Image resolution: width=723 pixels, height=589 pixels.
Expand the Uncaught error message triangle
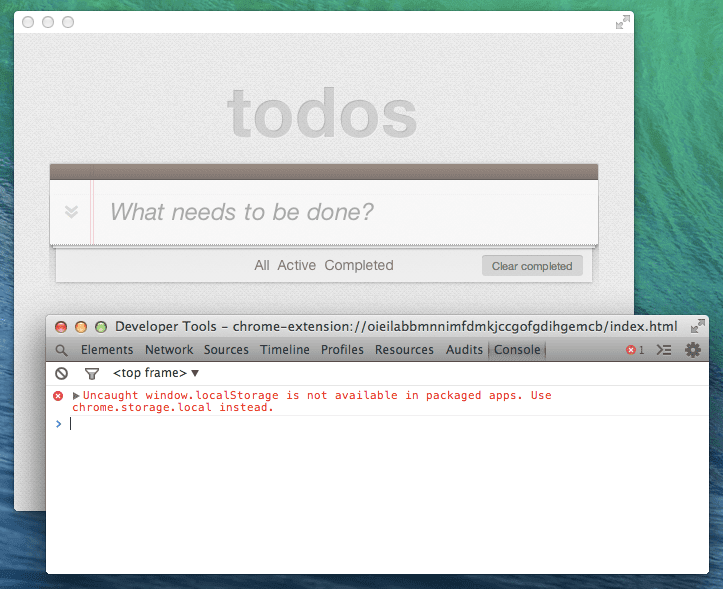[77, 396]
